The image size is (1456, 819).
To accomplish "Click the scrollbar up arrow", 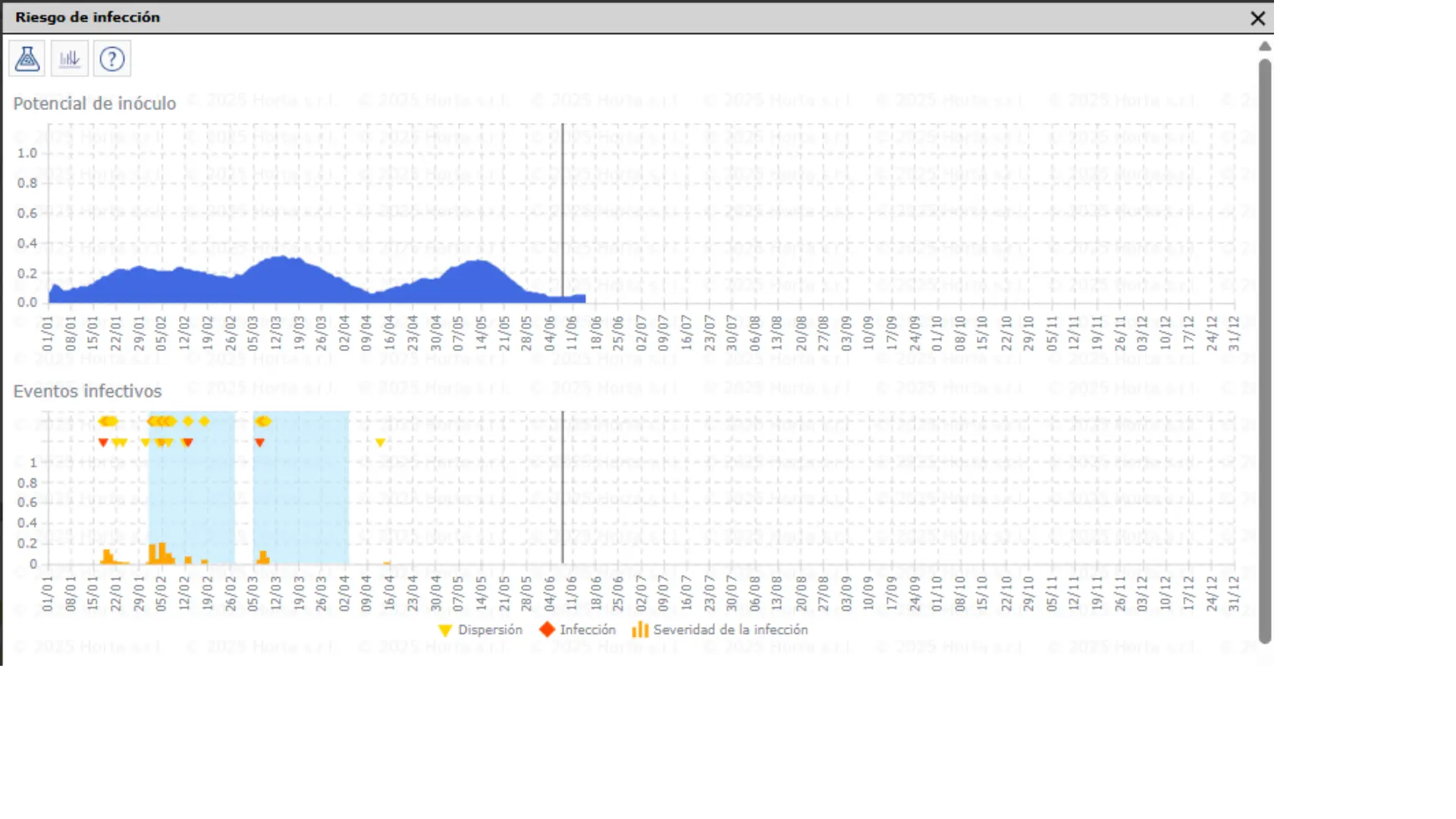I will [1265, 46].
